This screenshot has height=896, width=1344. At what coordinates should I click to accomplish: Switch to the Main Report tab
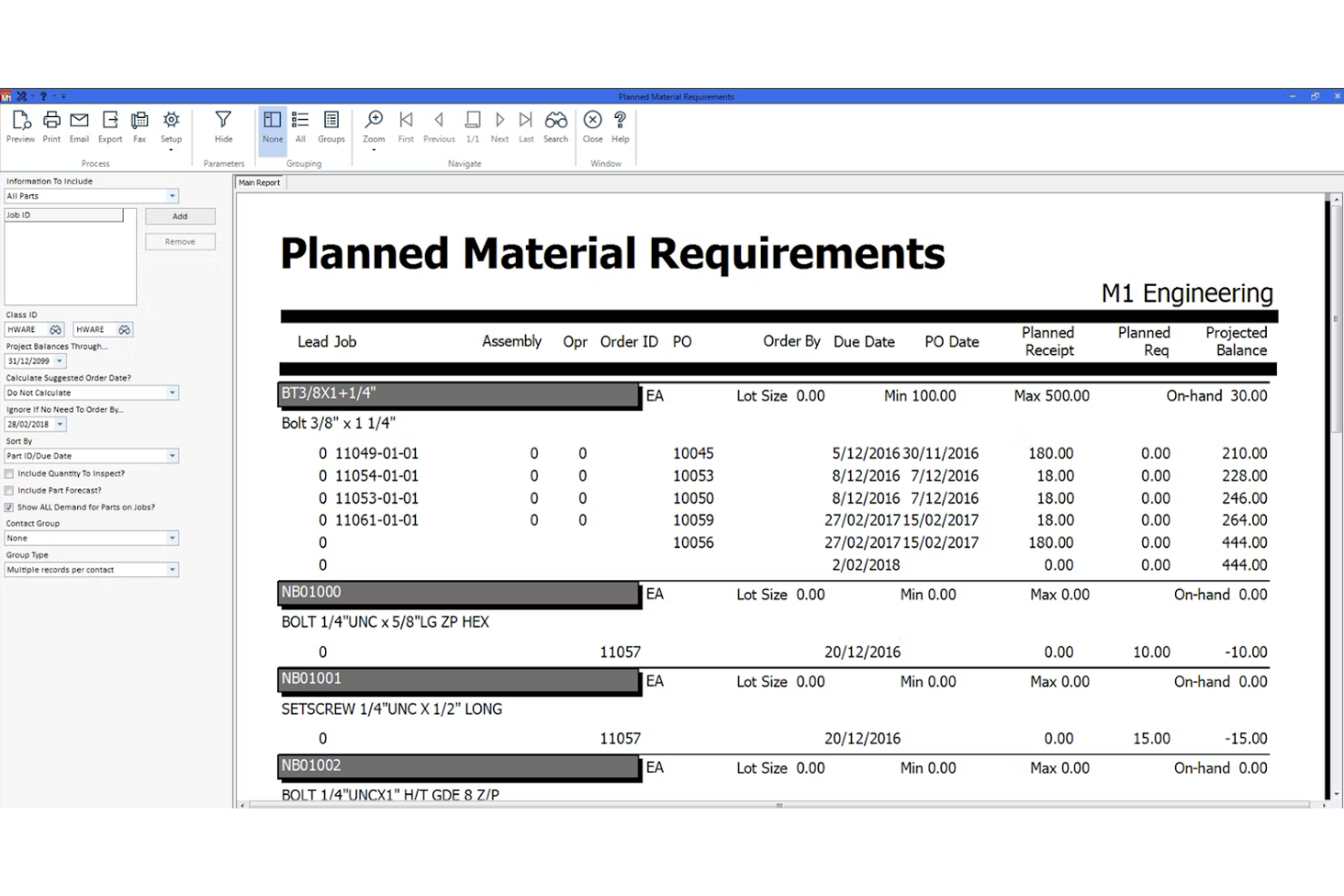tap(259, 182)
